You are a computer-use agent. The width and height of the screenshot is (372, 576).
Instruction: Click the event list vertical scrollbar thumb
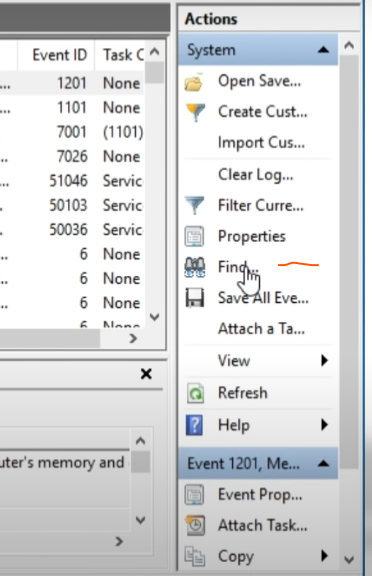pyautogui.click(x=155, y=73)
